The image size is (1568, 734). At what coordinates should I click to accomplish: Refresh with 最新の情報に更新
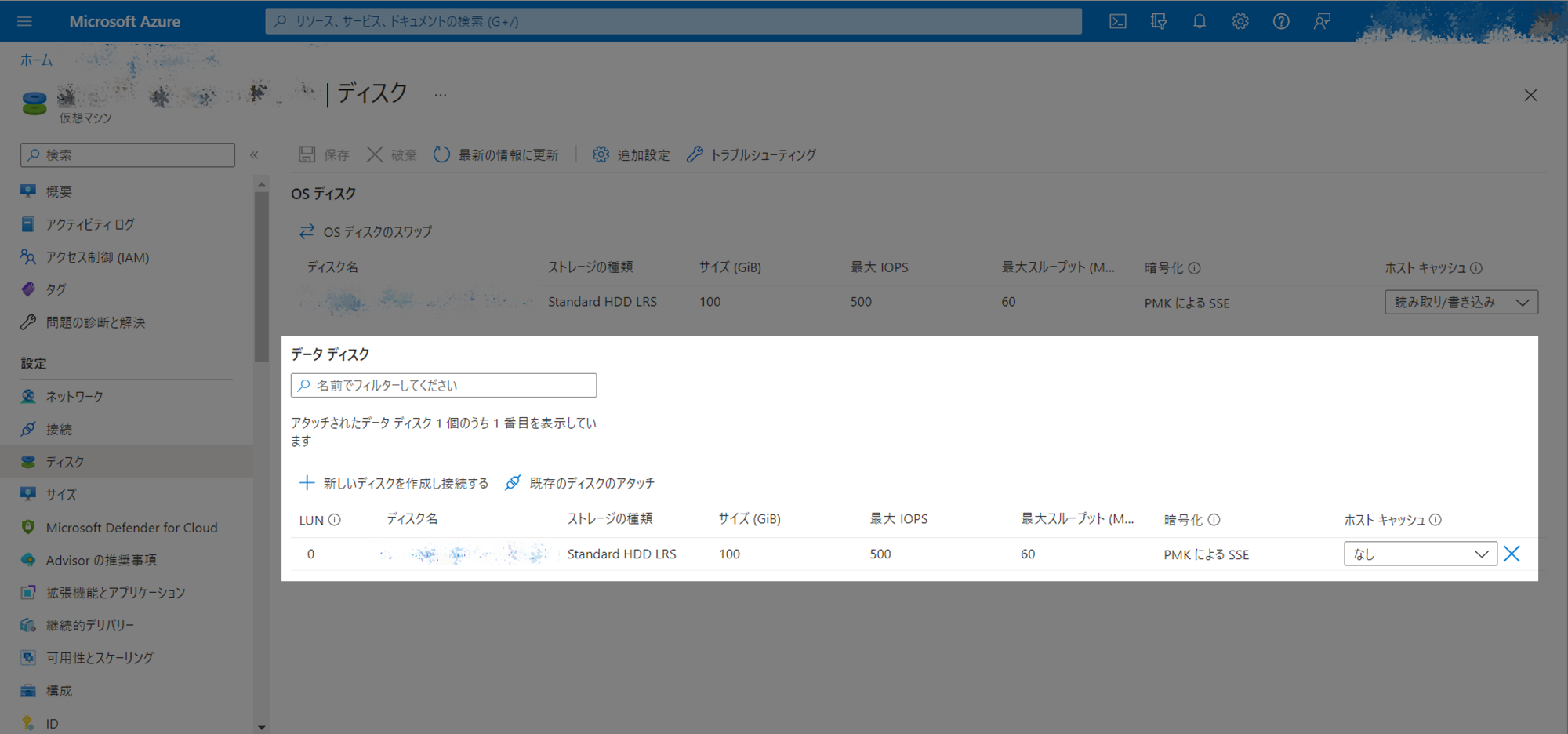[496, 154]
